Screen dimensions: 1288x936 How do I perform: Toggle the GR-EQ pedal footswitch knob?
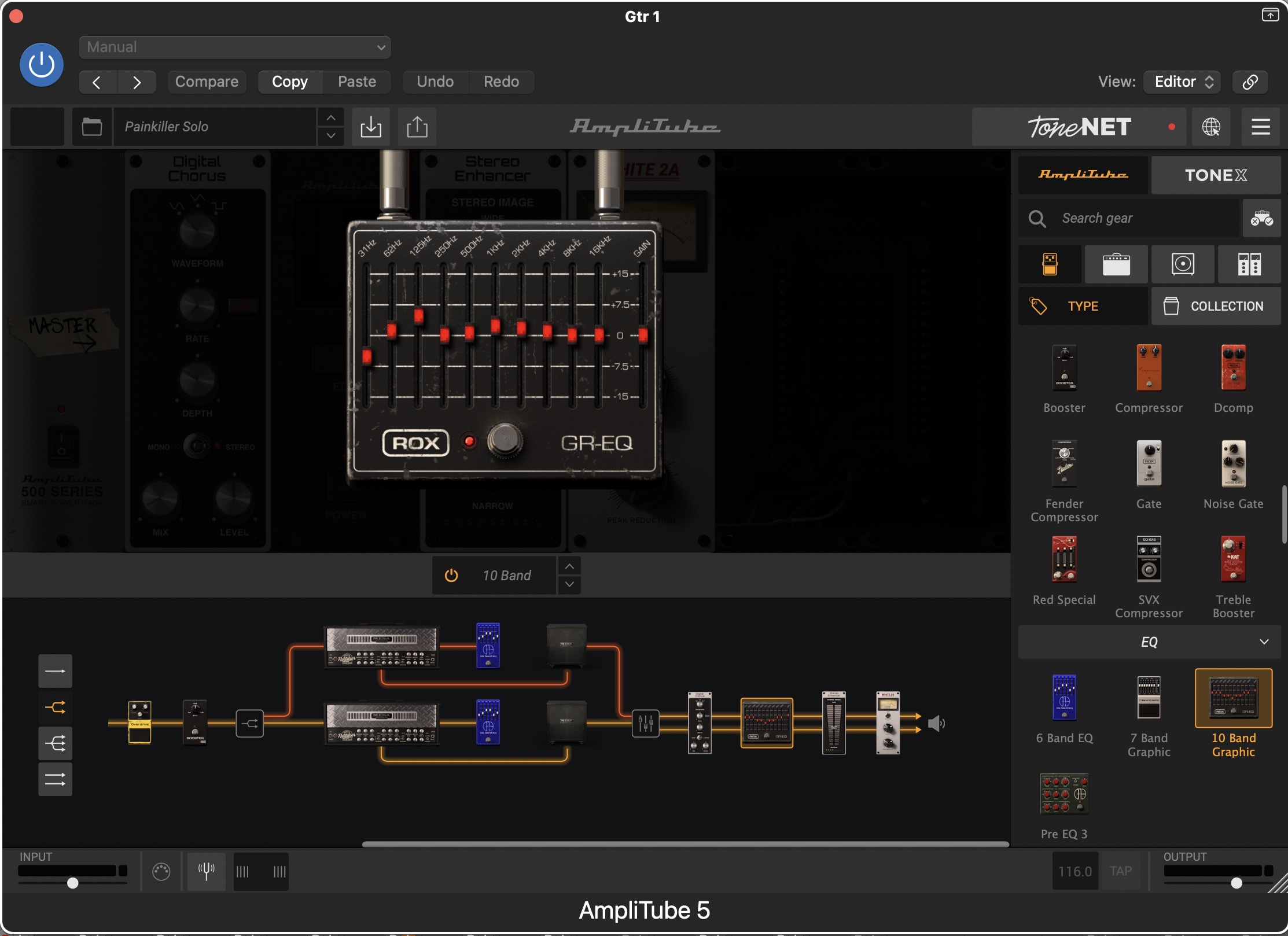[505, 441]
